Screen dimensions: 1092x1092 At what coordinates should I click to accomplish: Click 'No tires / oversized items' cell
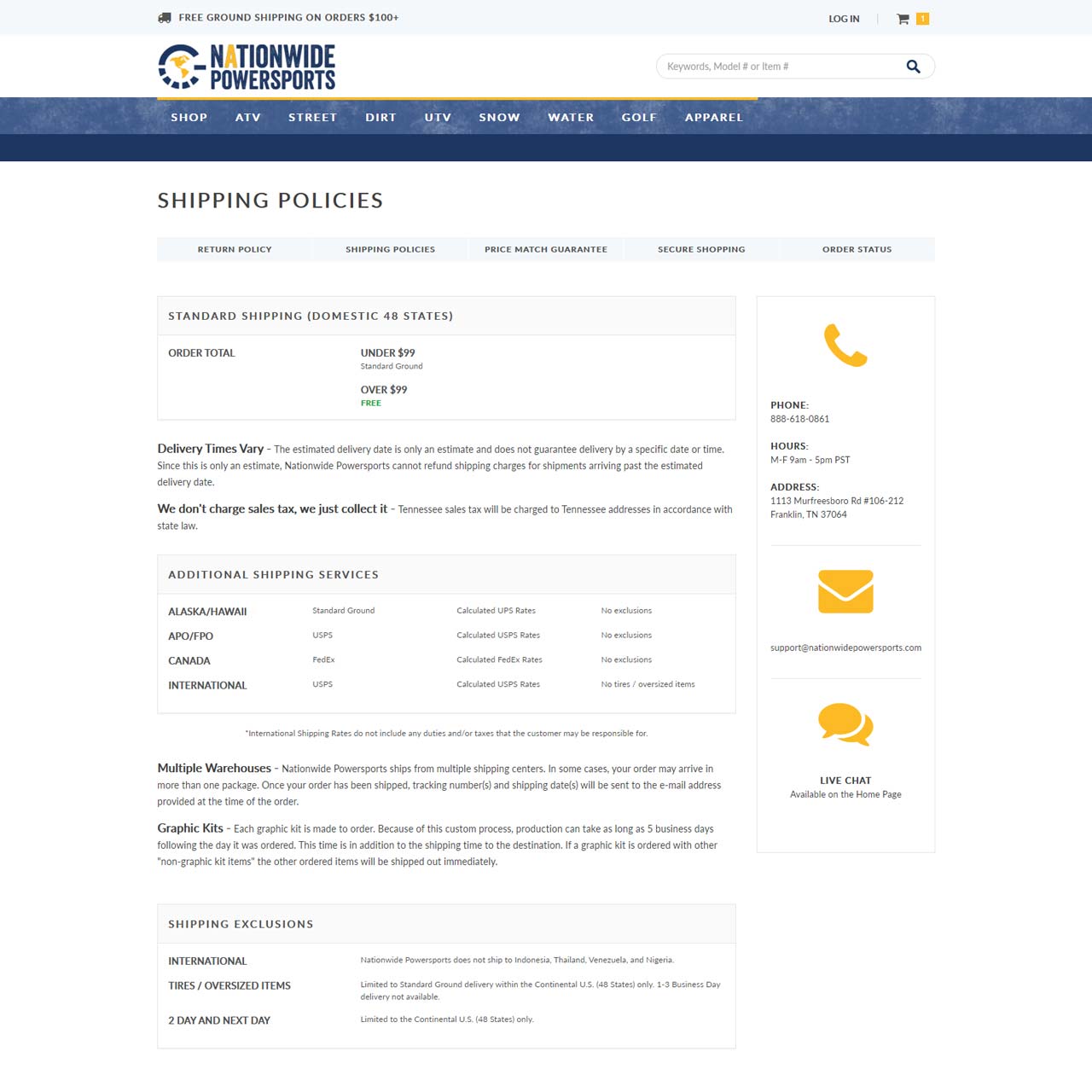coord(648,684)
